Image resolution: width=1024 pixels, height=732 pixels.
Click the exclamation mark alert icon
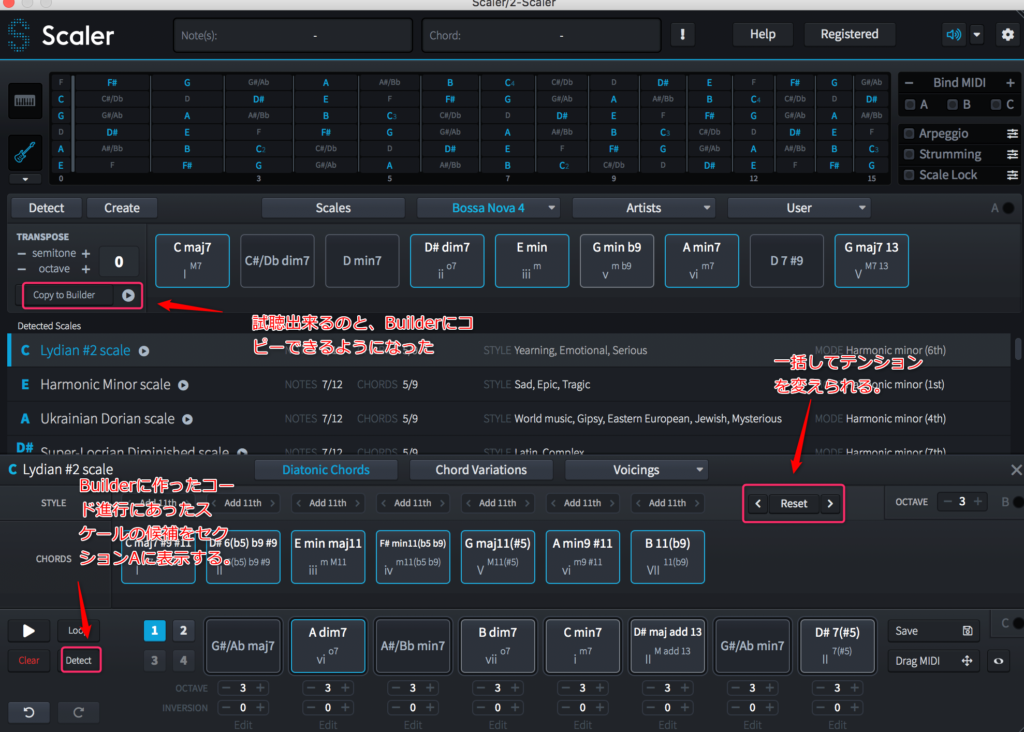(x=683, y=35)
